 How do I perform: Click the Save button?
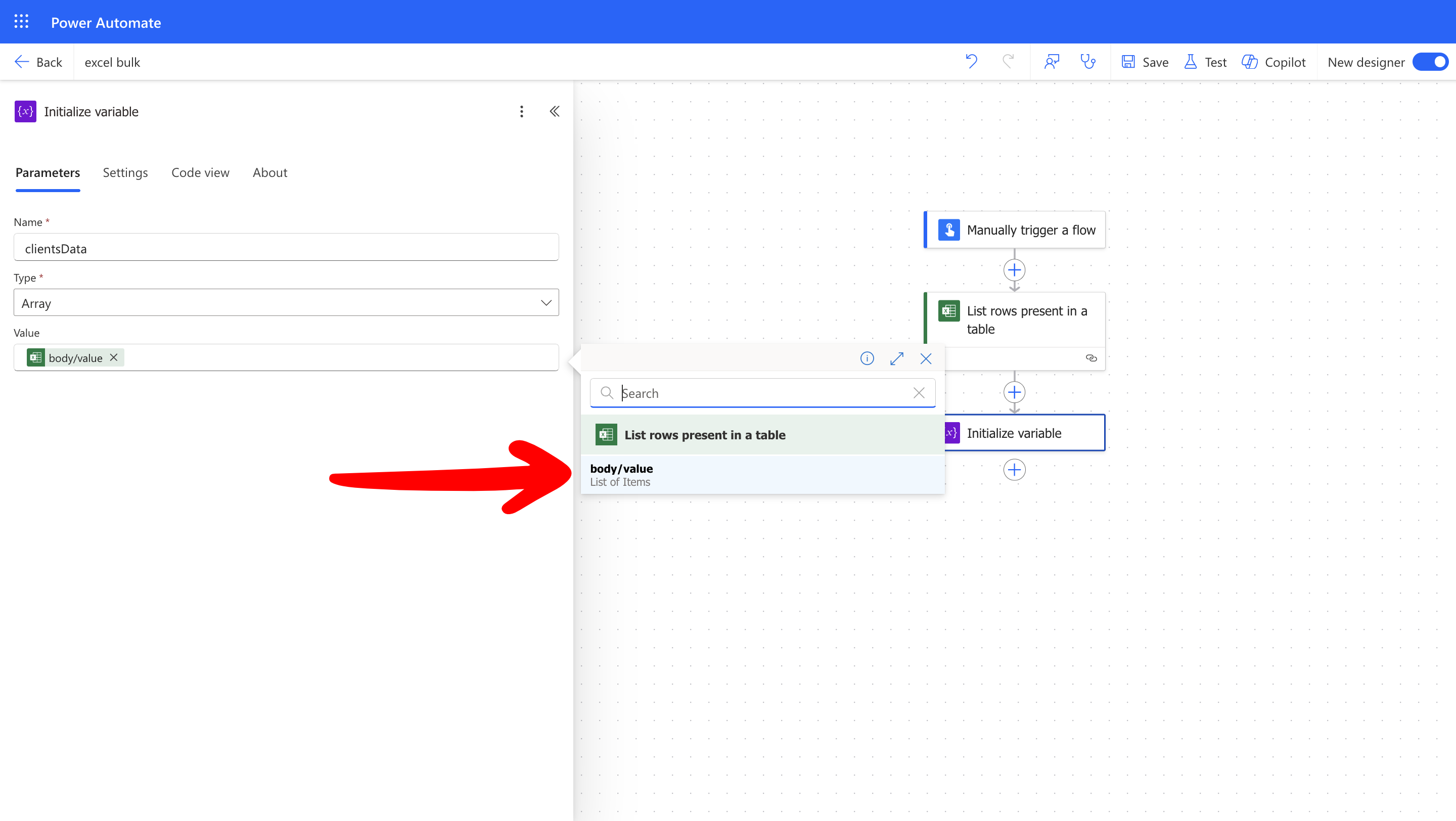(1145, 62)
